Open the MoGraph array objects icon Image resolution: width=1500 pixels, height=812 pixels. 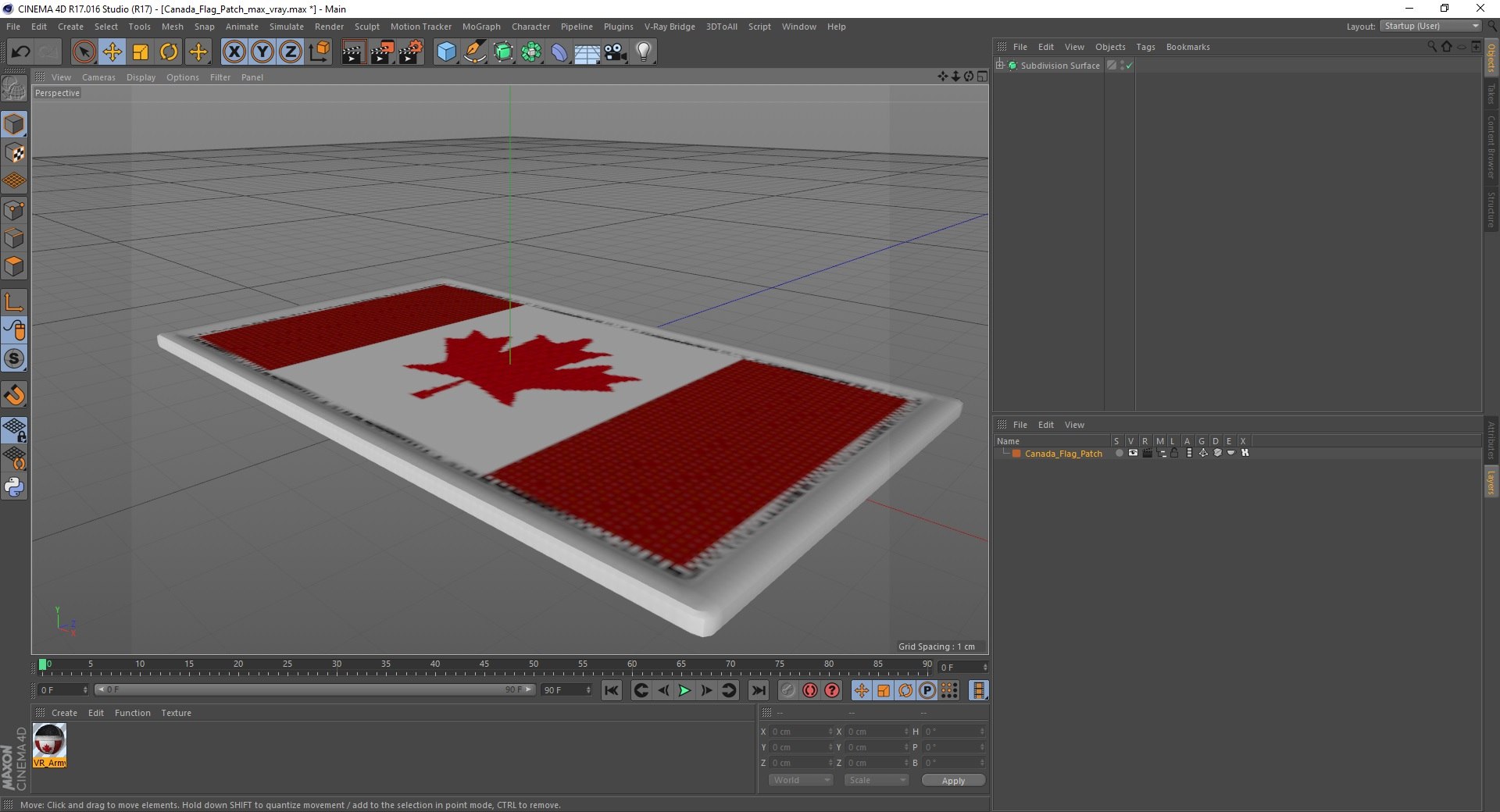click(x=531, y=52)
